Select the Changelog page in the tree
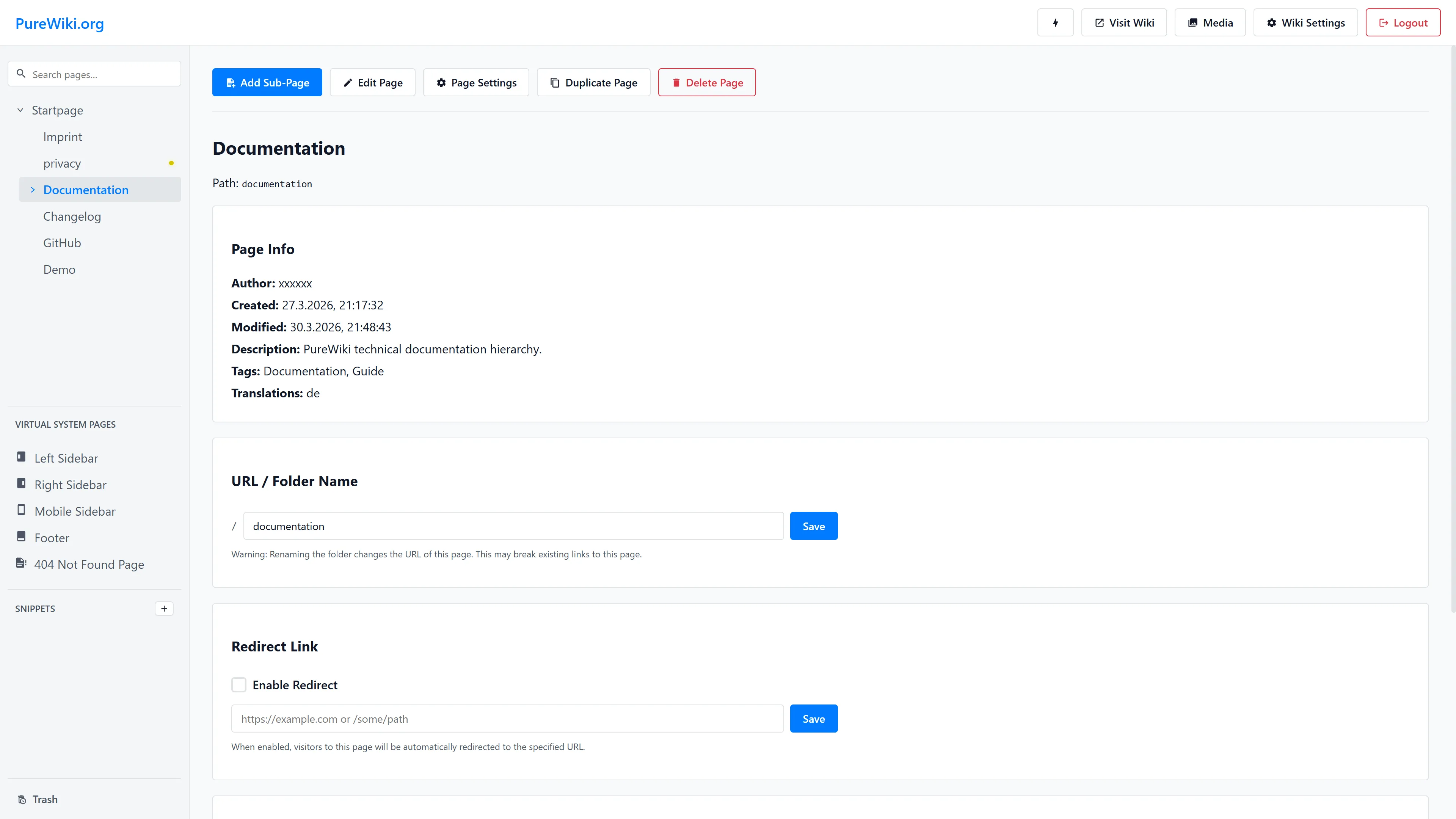This screenshot has width=1456, height=819. click(x=72, y=217)
